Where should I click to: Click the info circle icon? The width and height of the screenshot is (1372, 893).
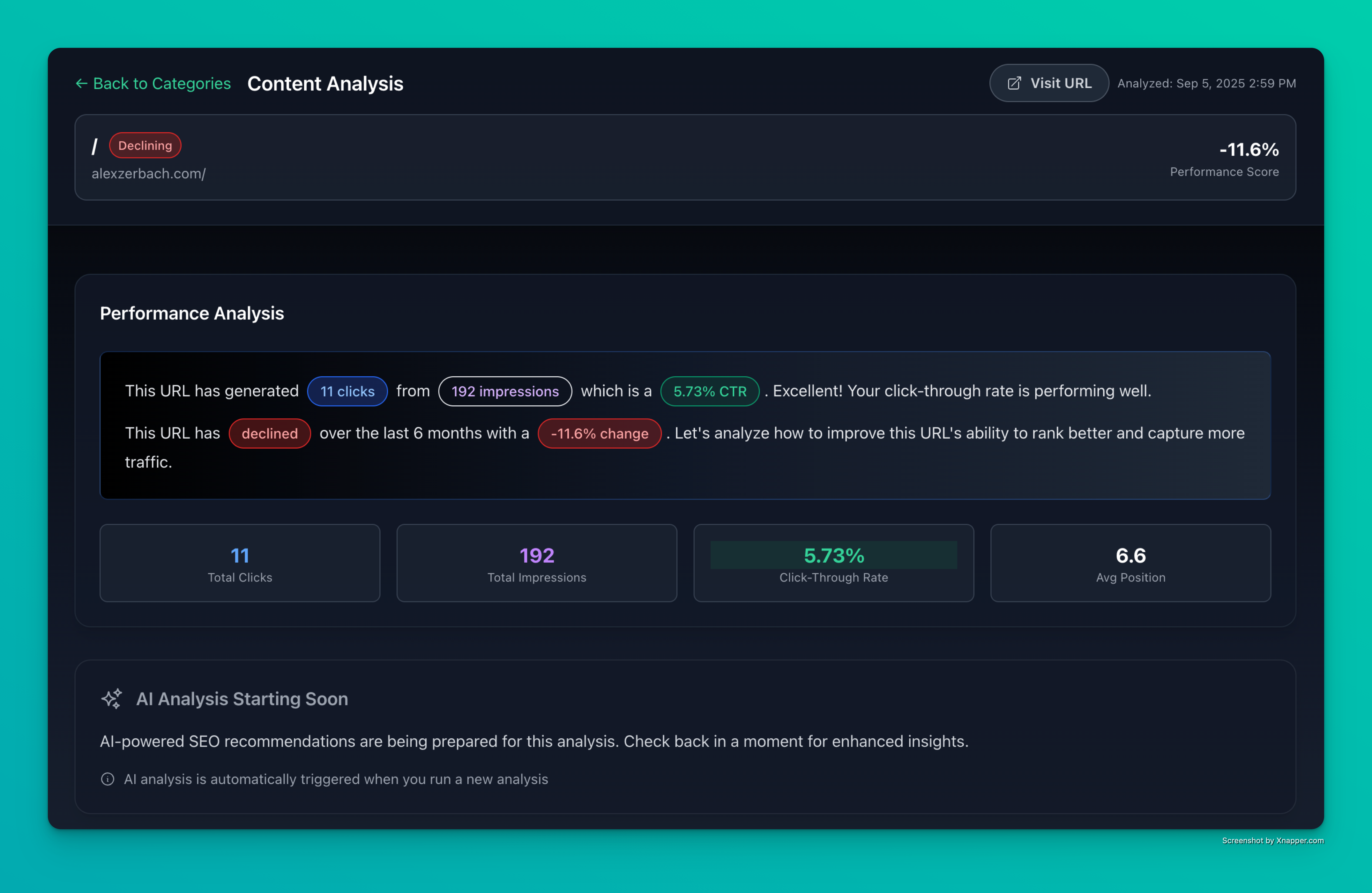click(x=107, y=779)
